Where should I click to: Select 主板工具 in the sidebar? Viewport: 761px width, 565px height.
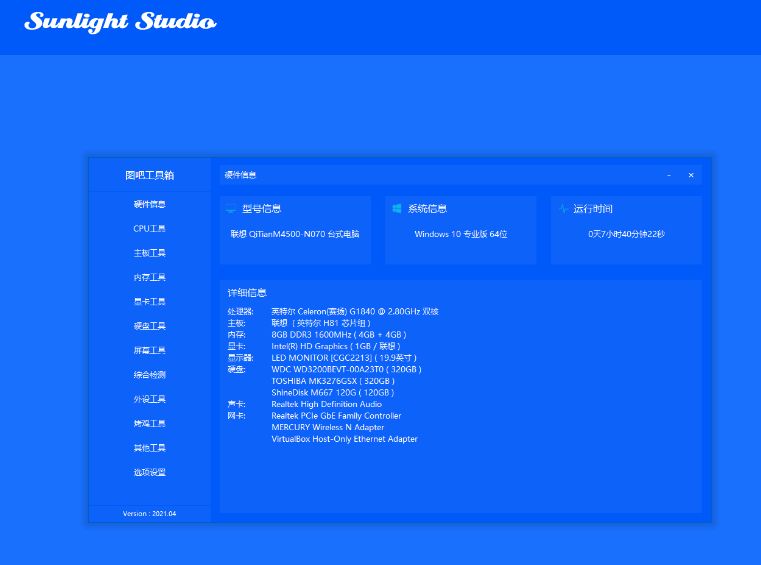coord(149,253)
